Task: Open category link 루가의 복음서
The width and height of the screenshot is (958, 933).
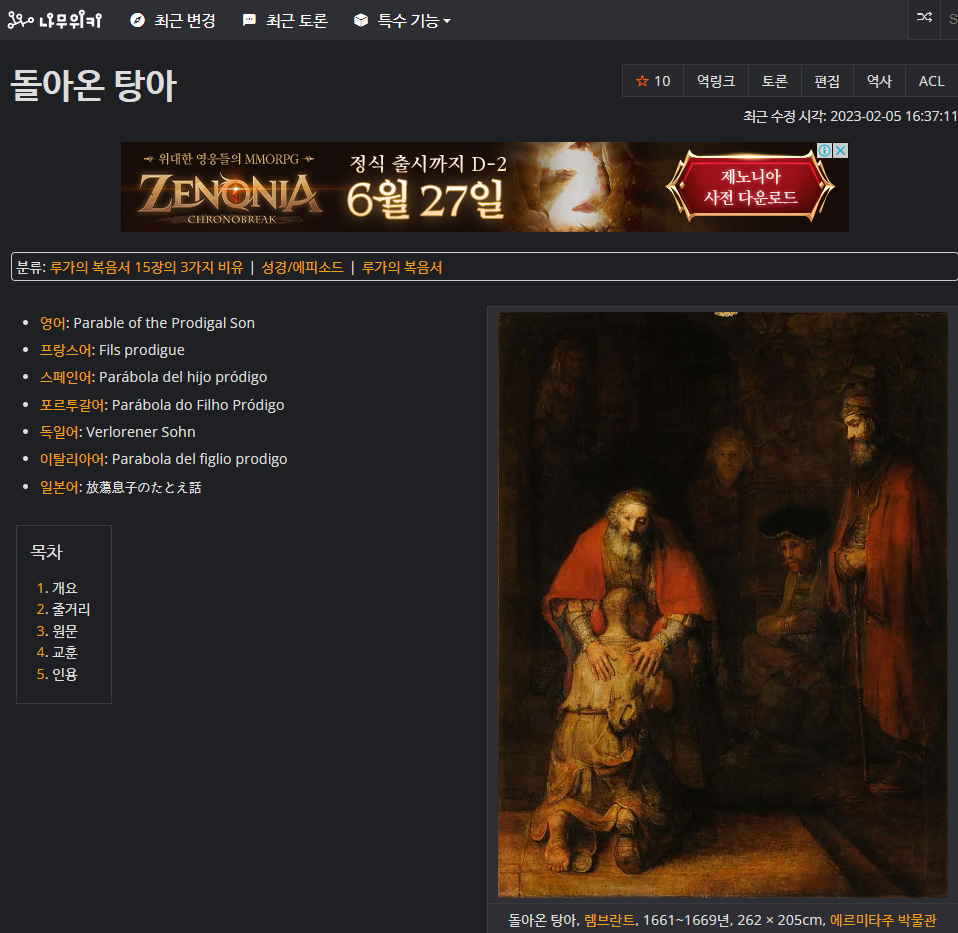Action: point(402,267)
